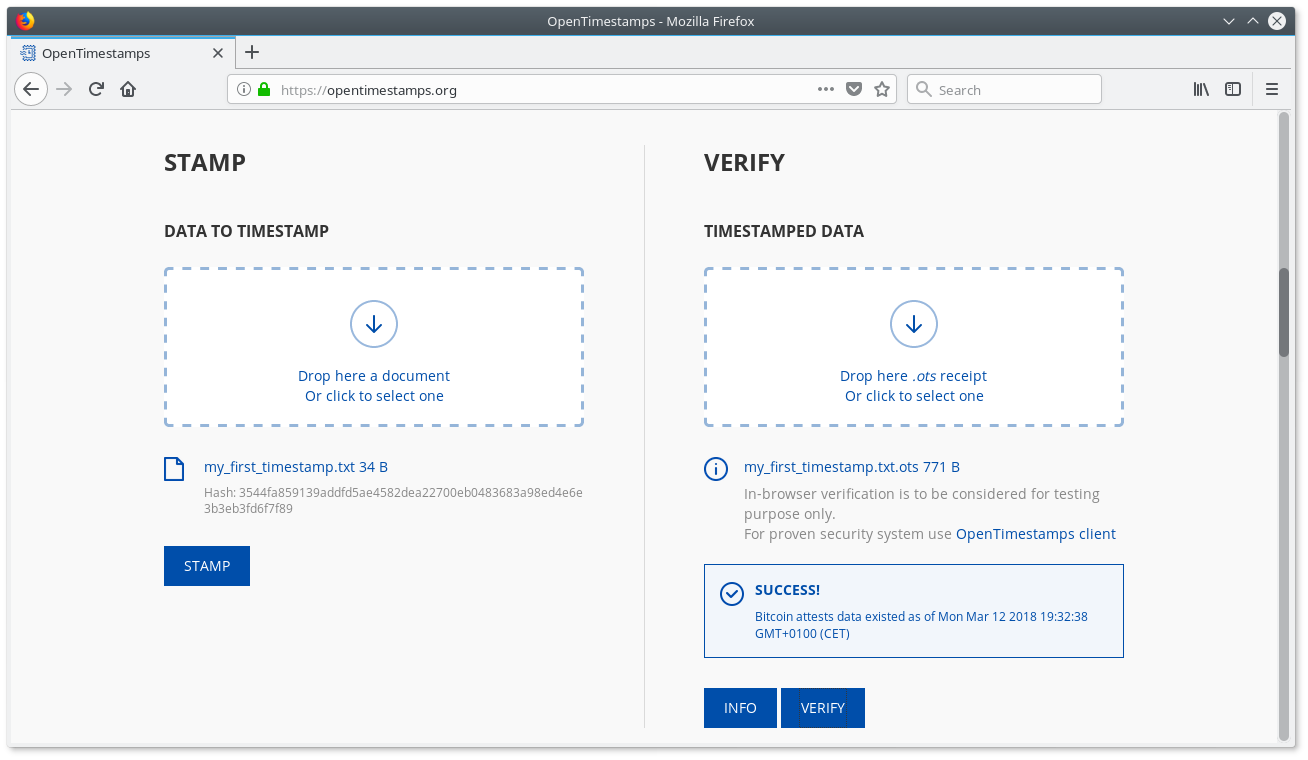The image size is (1308, 760).
Task: Click the my_first_timestamp.txt 34 B filename
Action: tap(296, 467)
